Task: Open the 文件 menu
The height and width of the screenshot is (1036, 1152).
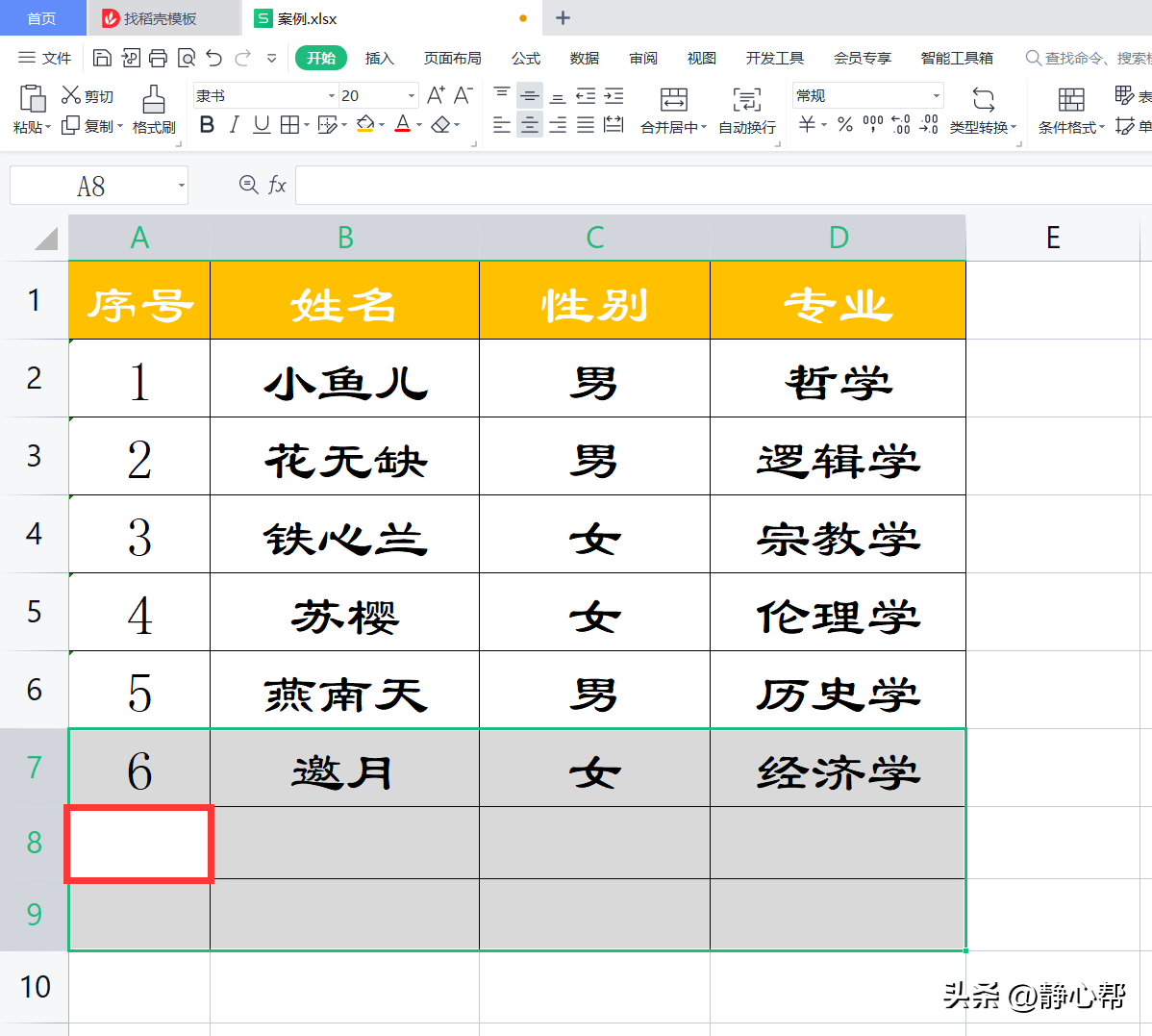Action: [x=45, y=58]
